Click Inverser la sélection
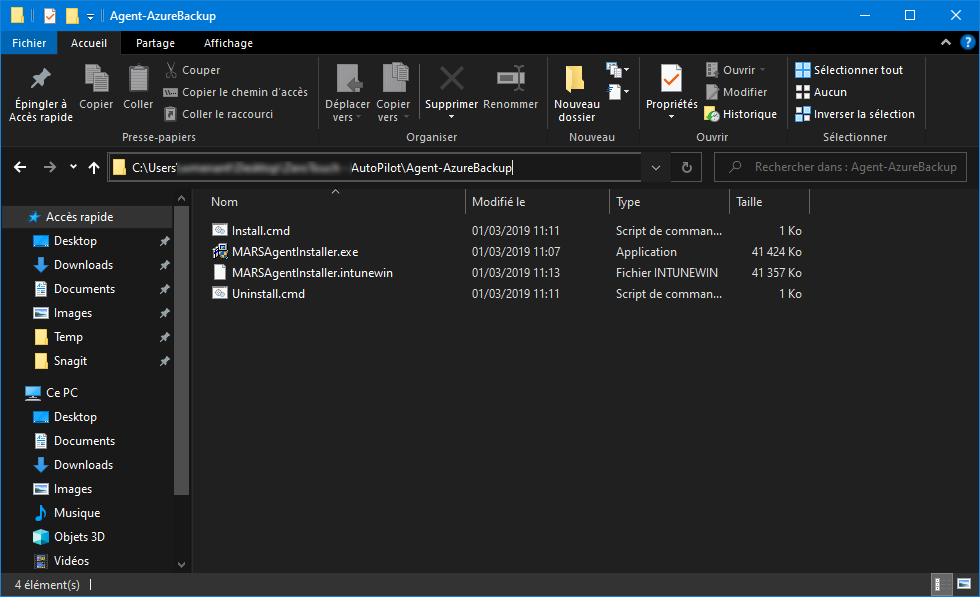Image resolution: width=980 pixels, height=597 pixels. (855, 114)
